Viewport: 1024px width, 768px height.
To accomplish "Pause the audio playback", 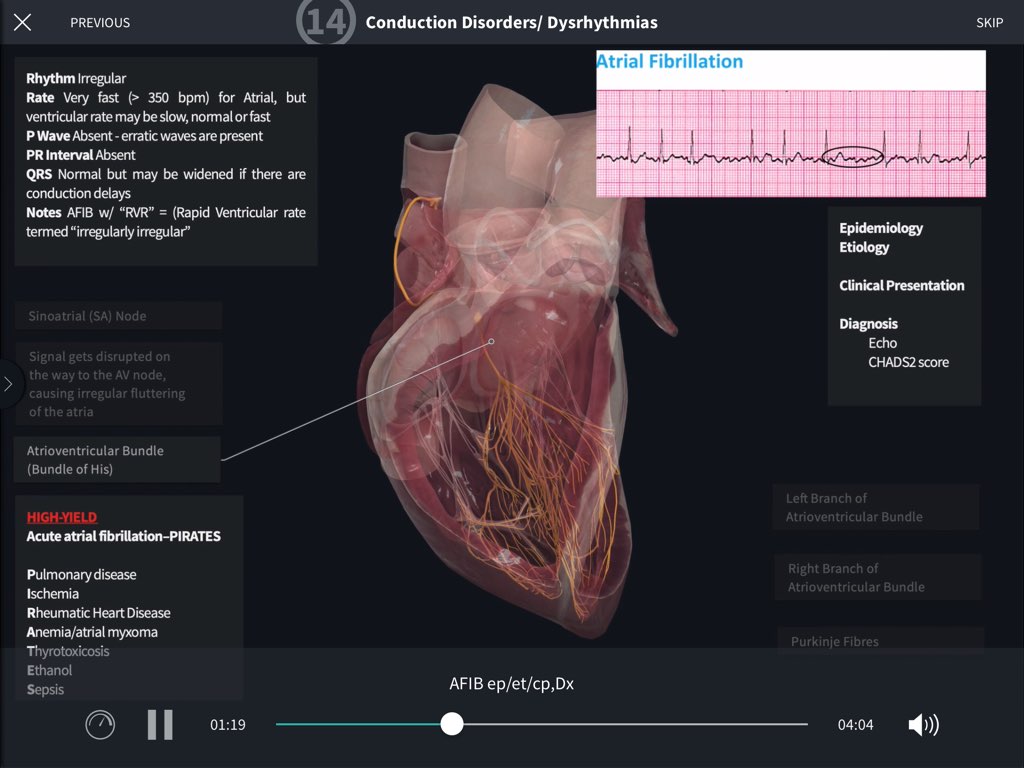I will pos(160,724).
